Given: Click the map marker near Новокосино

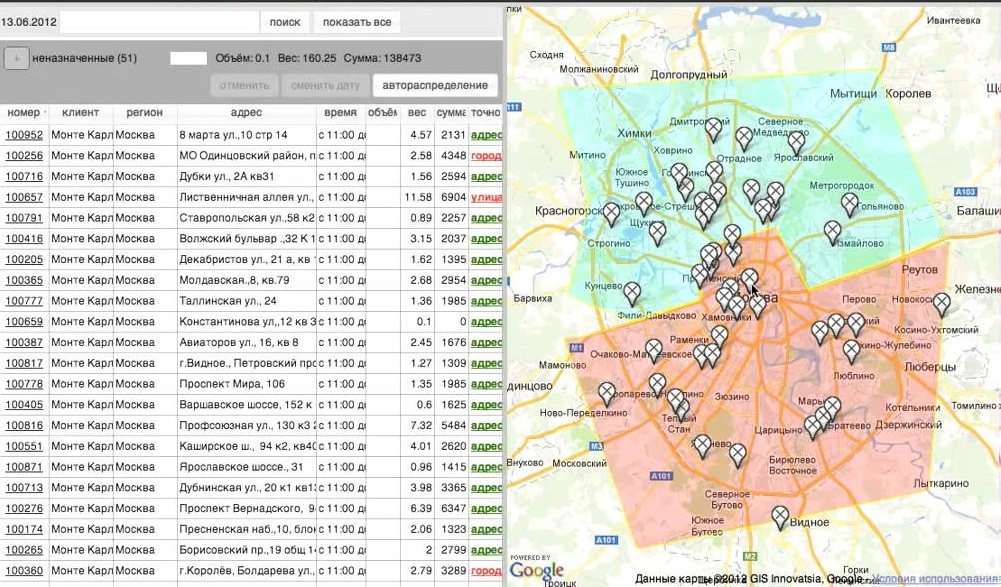Looking at the screenshot, I should point(941,304).
